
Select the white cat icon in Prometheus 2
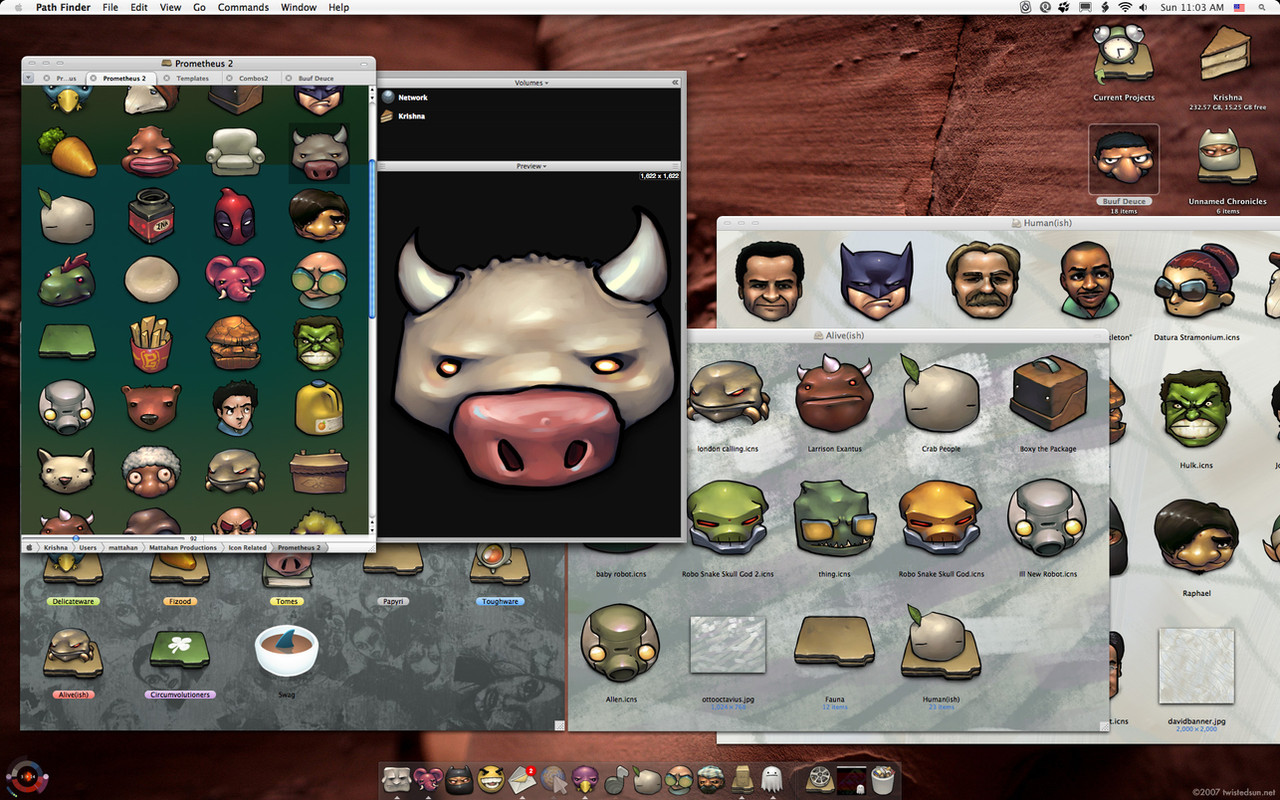67,470
